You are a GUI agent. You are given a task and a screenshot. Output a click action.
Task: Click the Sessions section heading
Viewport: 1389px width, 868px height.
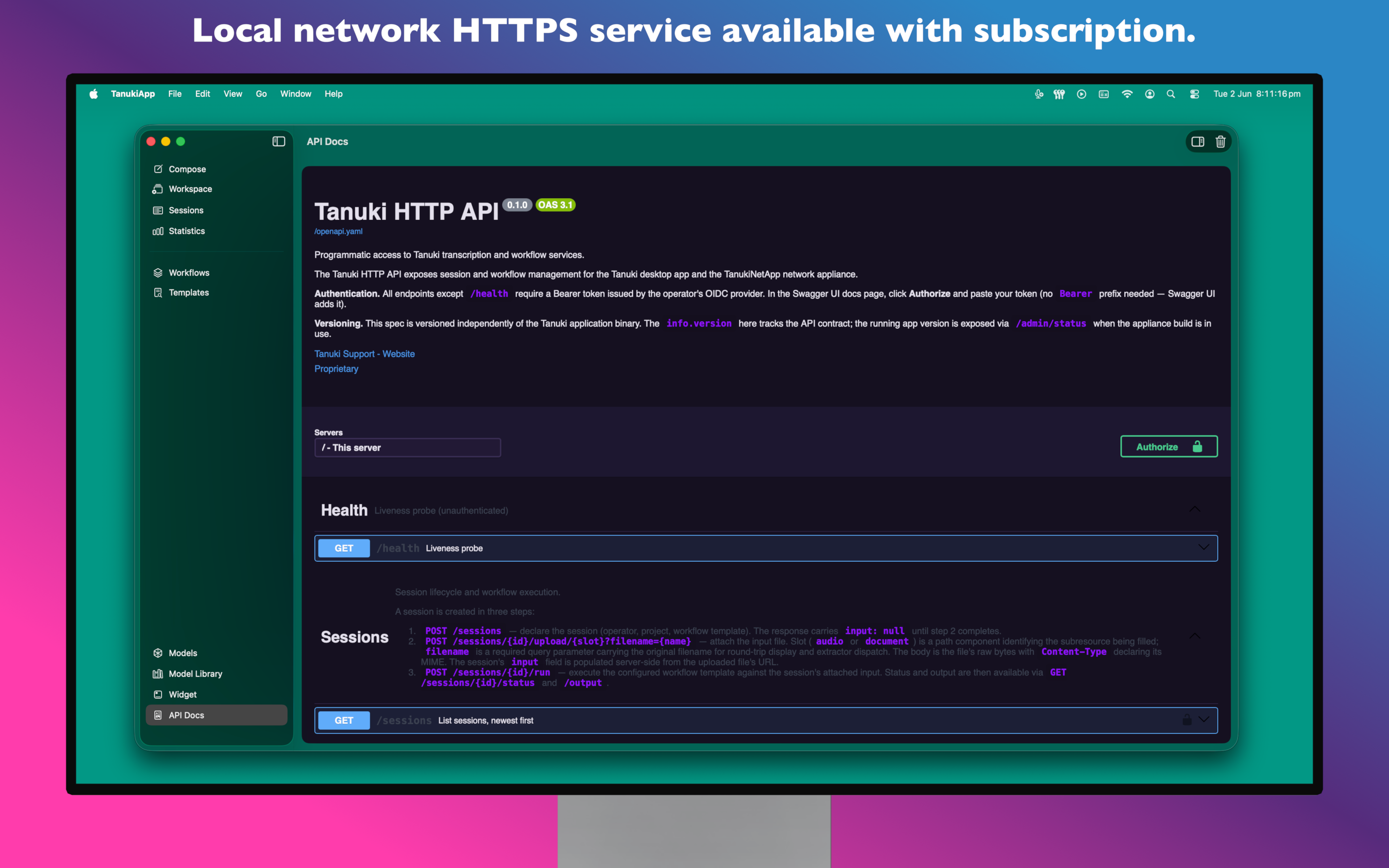point(354,637)
